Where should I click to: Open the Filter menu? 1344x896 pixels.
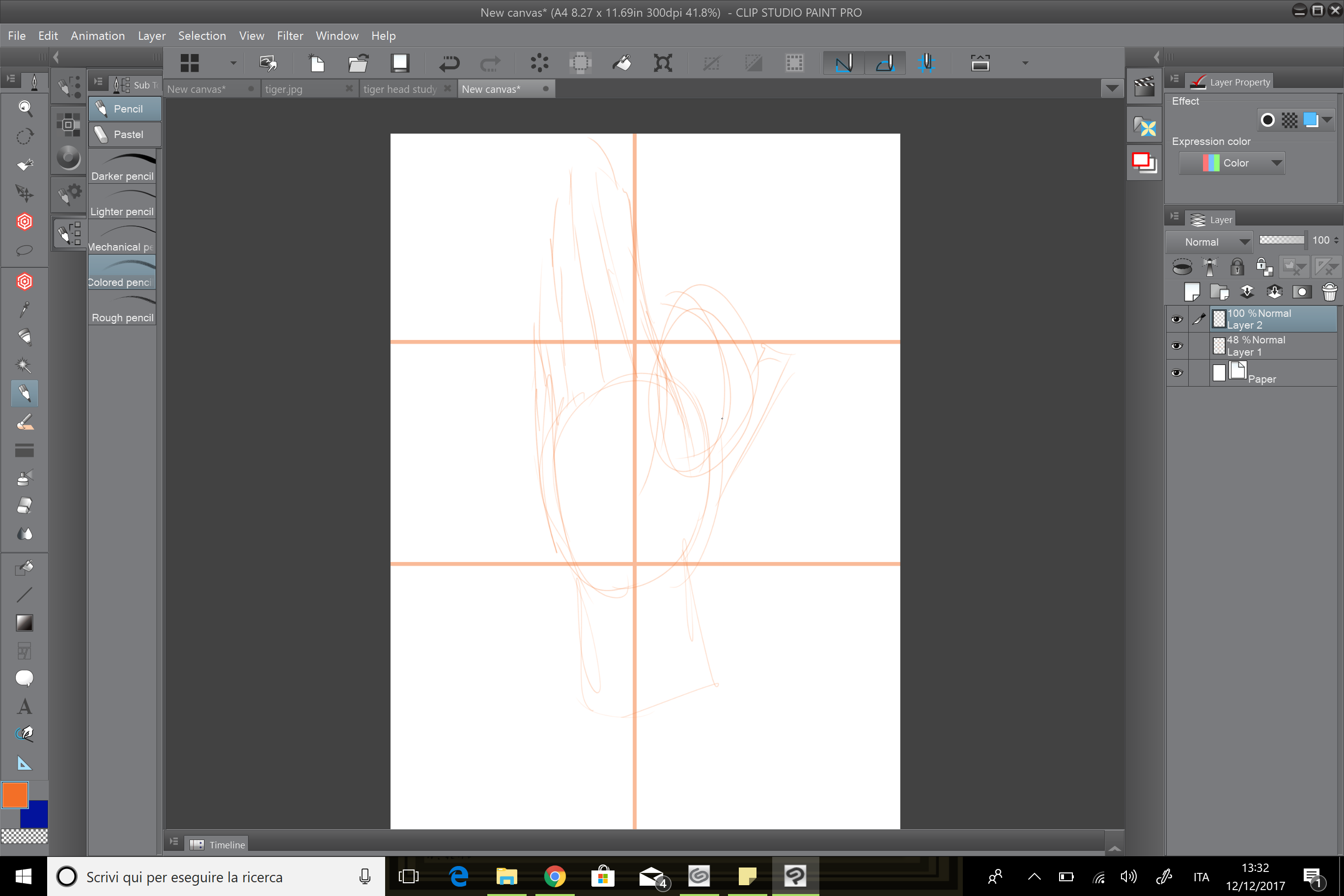[290, 35]
